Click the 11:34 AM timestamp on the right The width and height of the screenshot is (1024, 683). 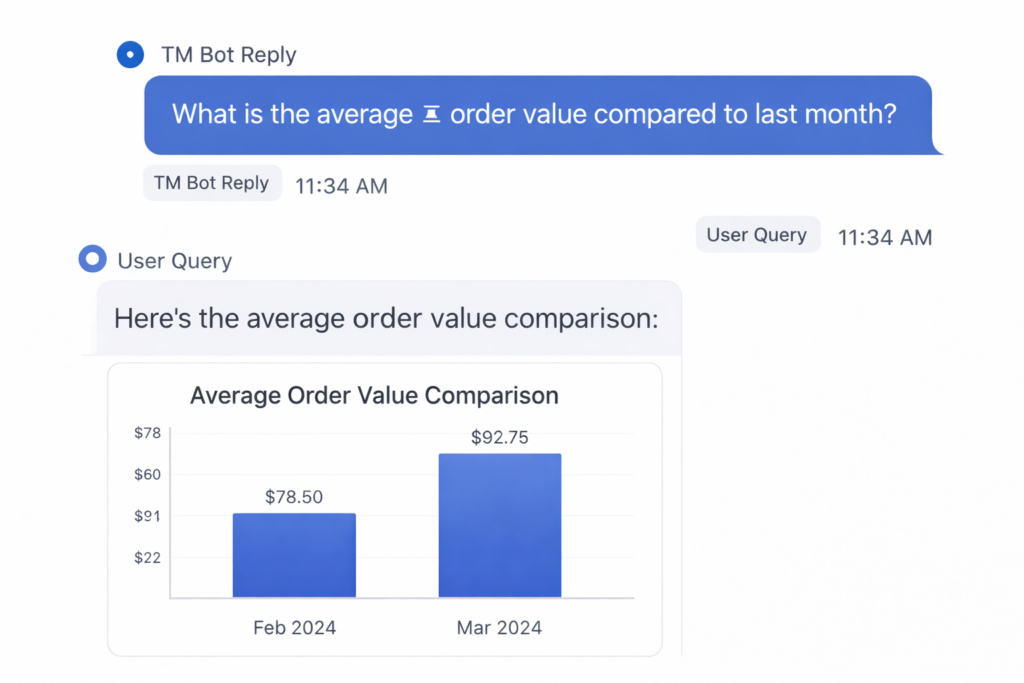click(x=884, y=237)
